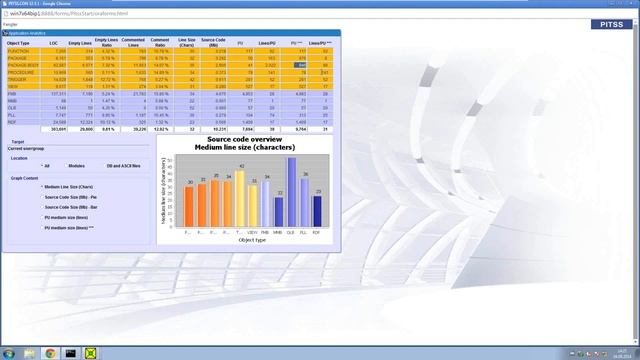Open the Fenster menu
640x360 pixels.
(x=10, y=24)
